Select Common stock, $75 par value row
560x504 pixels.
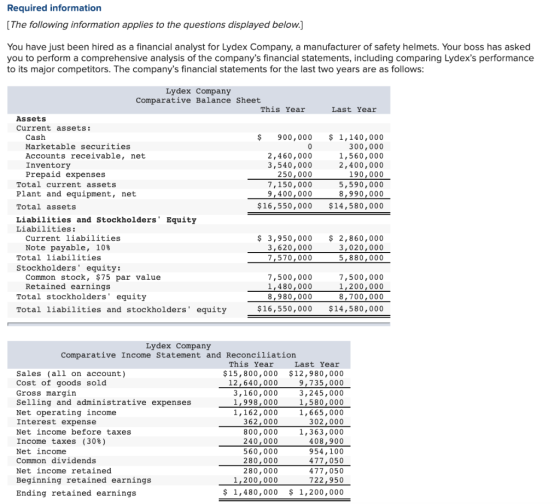point(93,277)
